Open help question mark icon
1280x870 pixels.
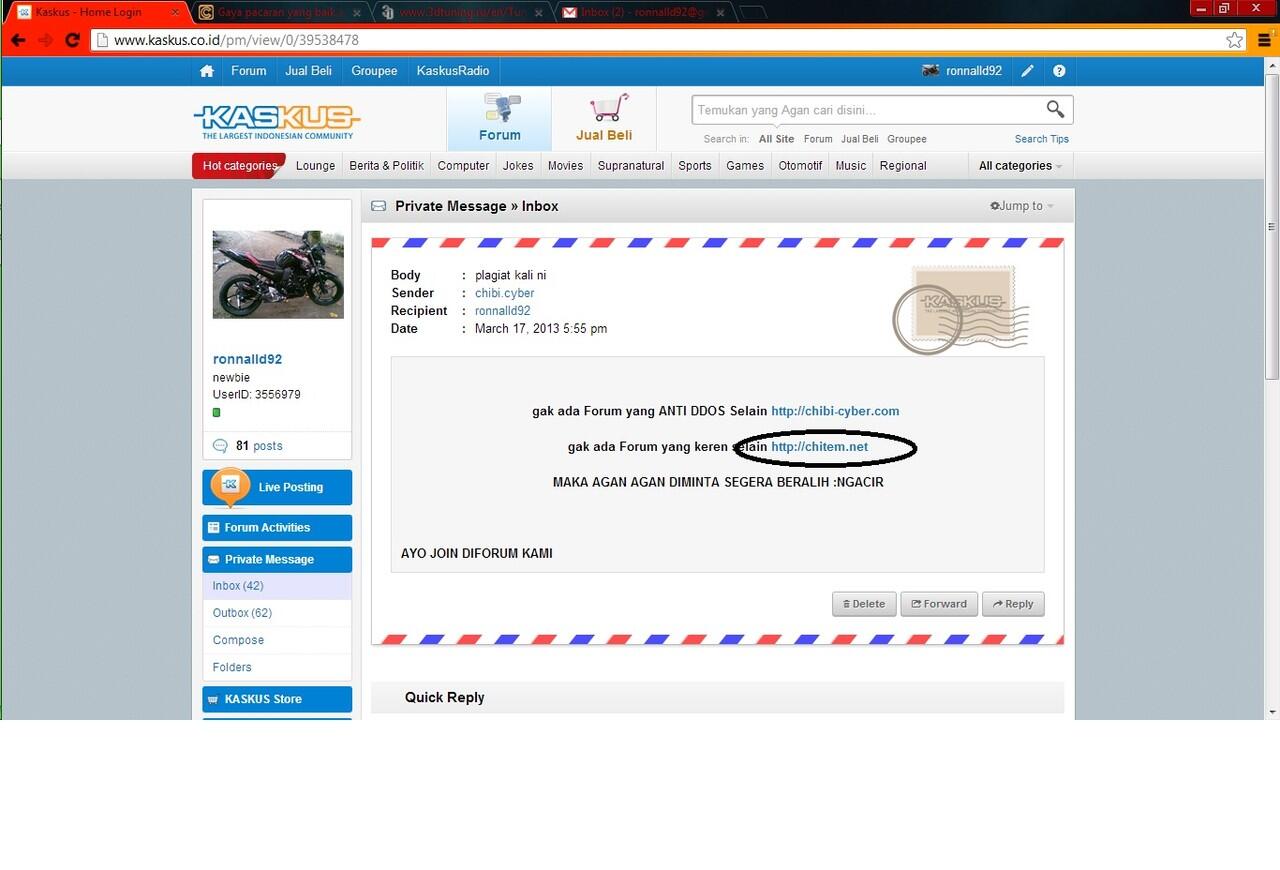[1059, 71]
